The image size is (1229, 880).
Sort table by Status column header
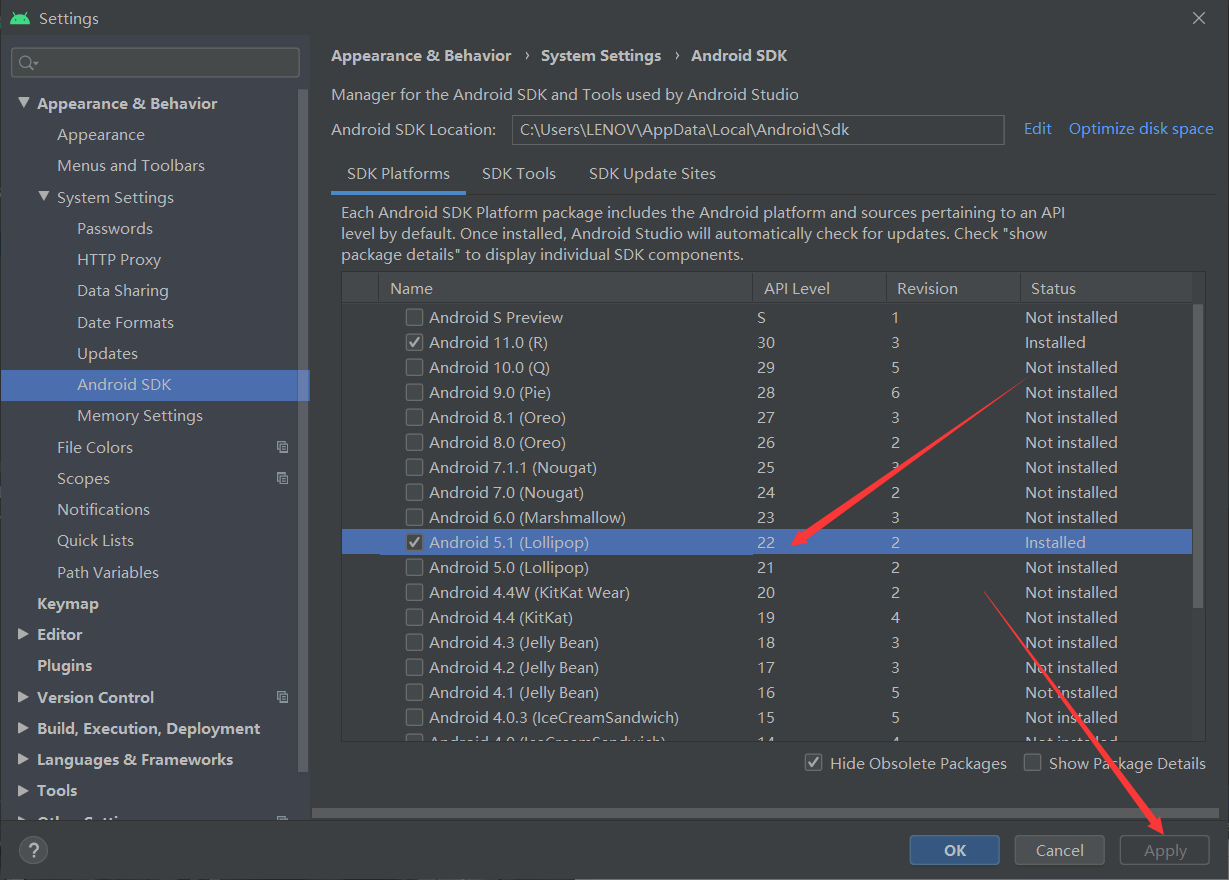coord(1106,289)
